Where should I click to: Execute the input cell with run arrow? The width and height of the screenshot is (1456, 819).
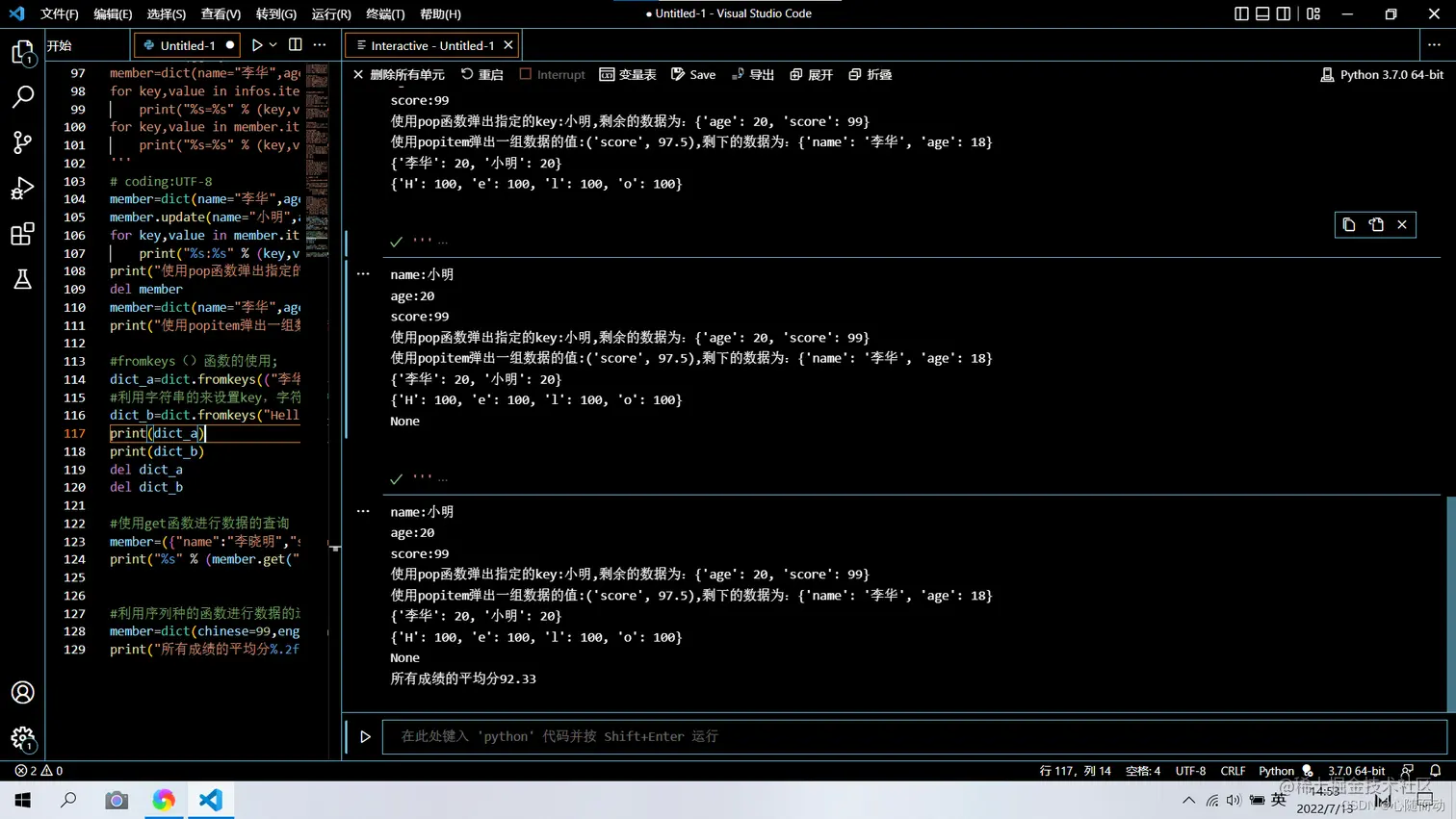click(365, 736)
